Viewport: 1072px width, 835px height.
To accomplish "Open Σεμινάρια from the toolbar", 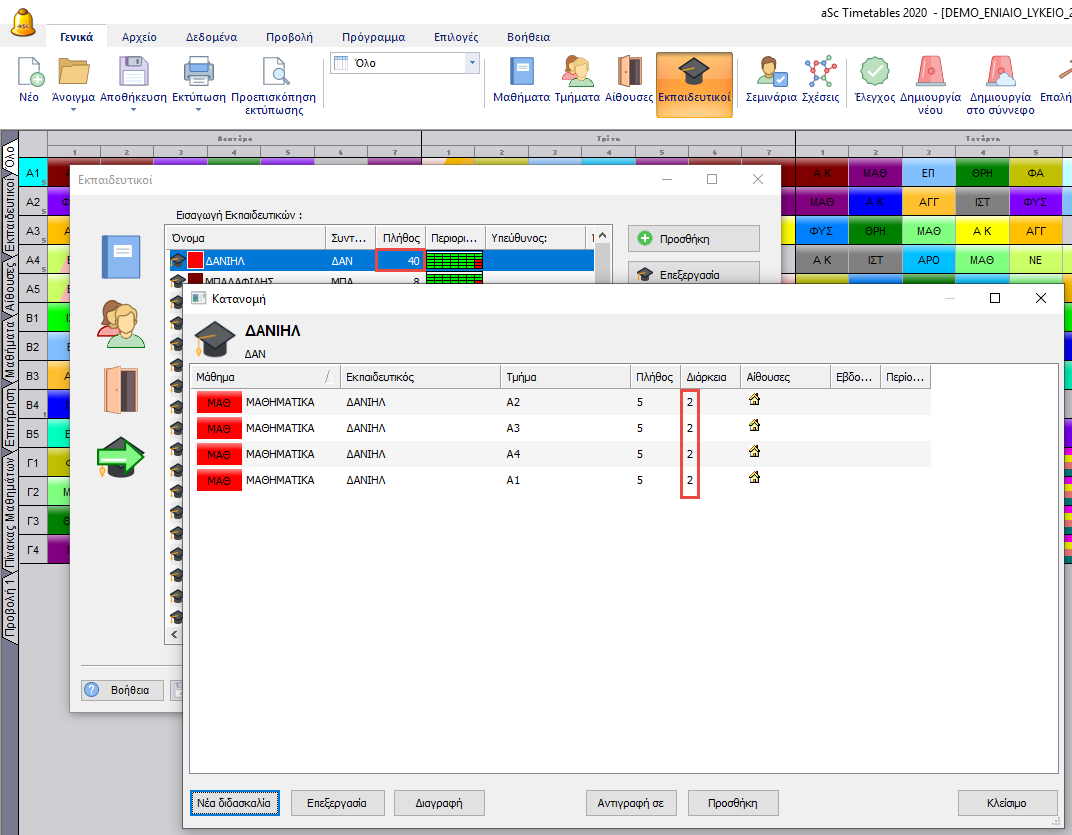I will tap(771, 80).
